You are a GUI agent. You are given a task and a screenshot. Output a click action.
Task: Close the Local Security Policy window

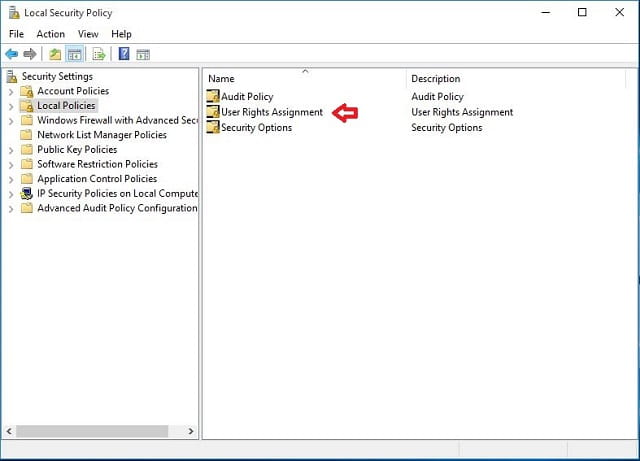point(619,13)
